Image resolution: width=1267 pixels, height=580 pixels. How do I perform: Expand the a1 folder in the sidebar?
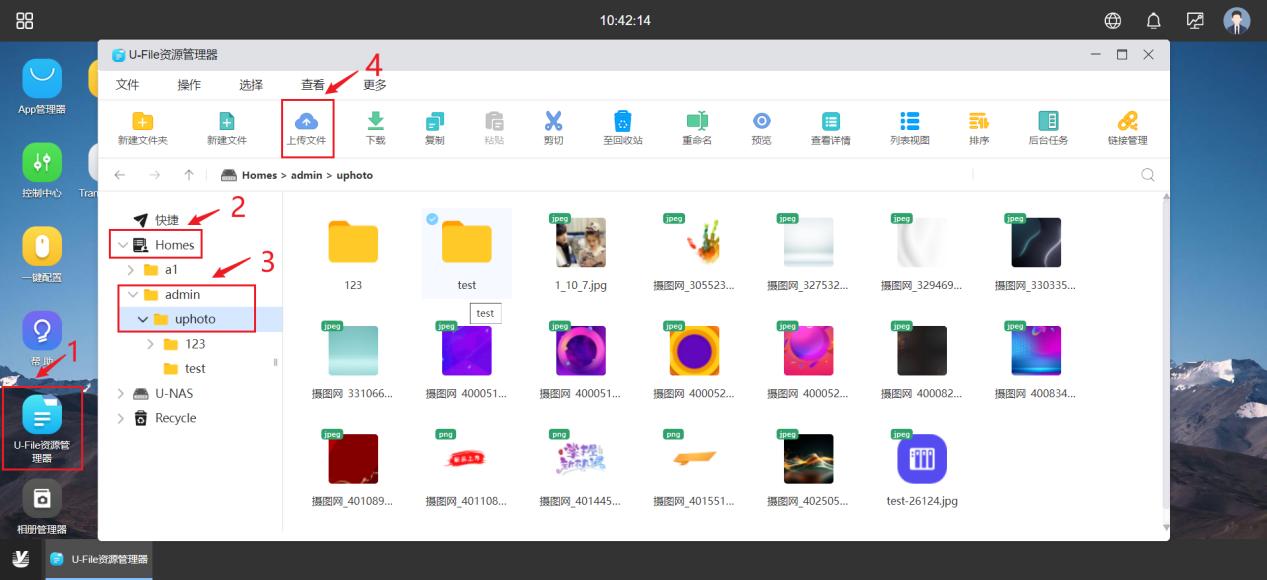coord(129,269)
